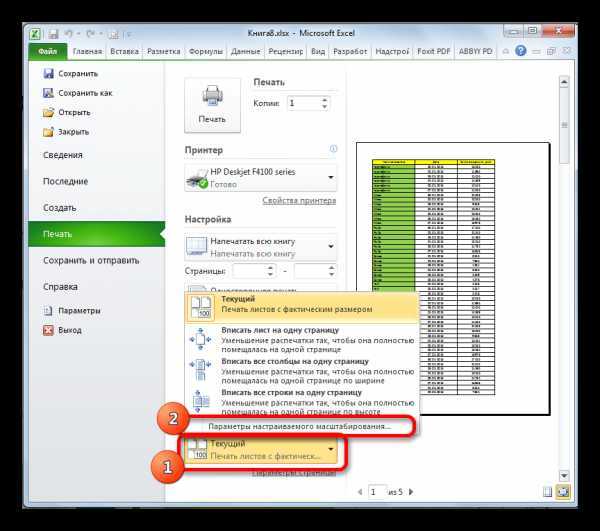
Task: Open the Данные ribbon tab
Action: [x=246, y=51]
